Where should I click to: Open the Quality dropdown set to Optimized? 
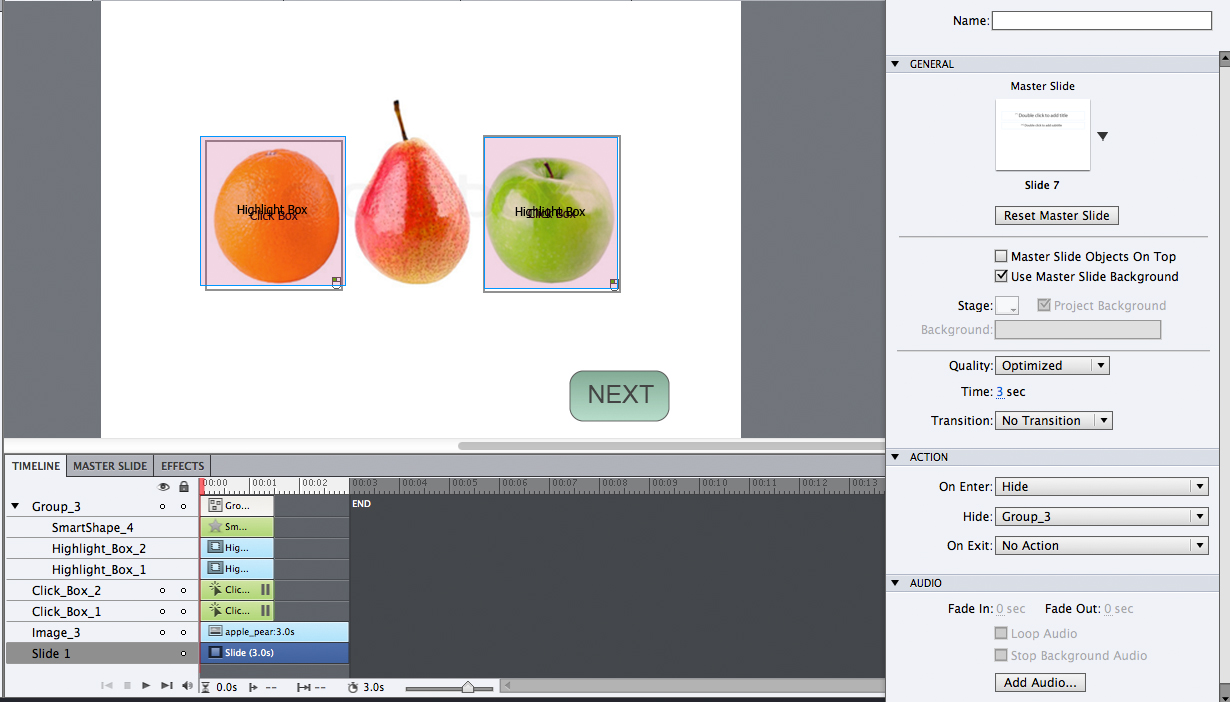coord(1052,365)
